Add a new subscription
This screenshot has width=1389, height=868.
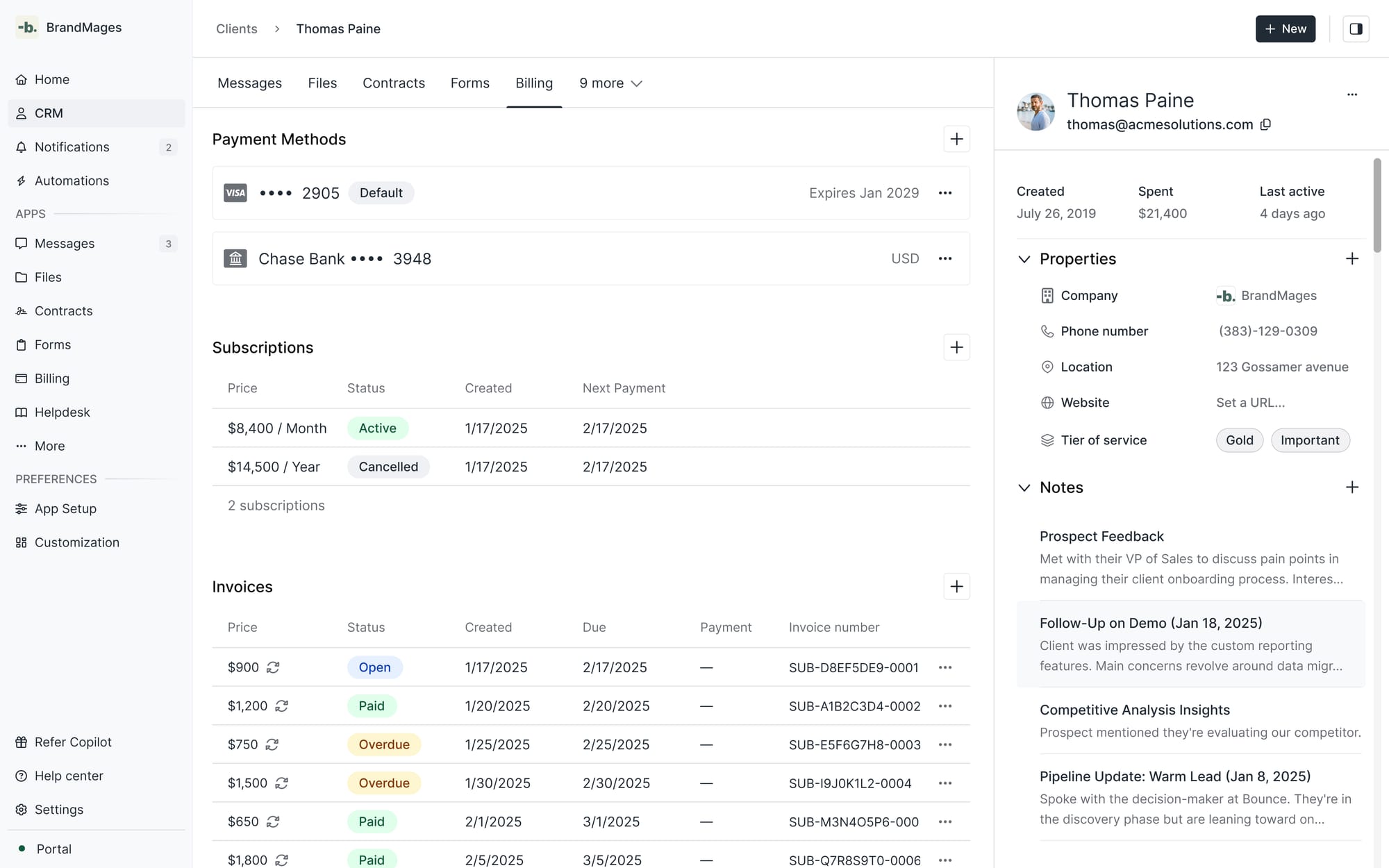click(956, 347)
